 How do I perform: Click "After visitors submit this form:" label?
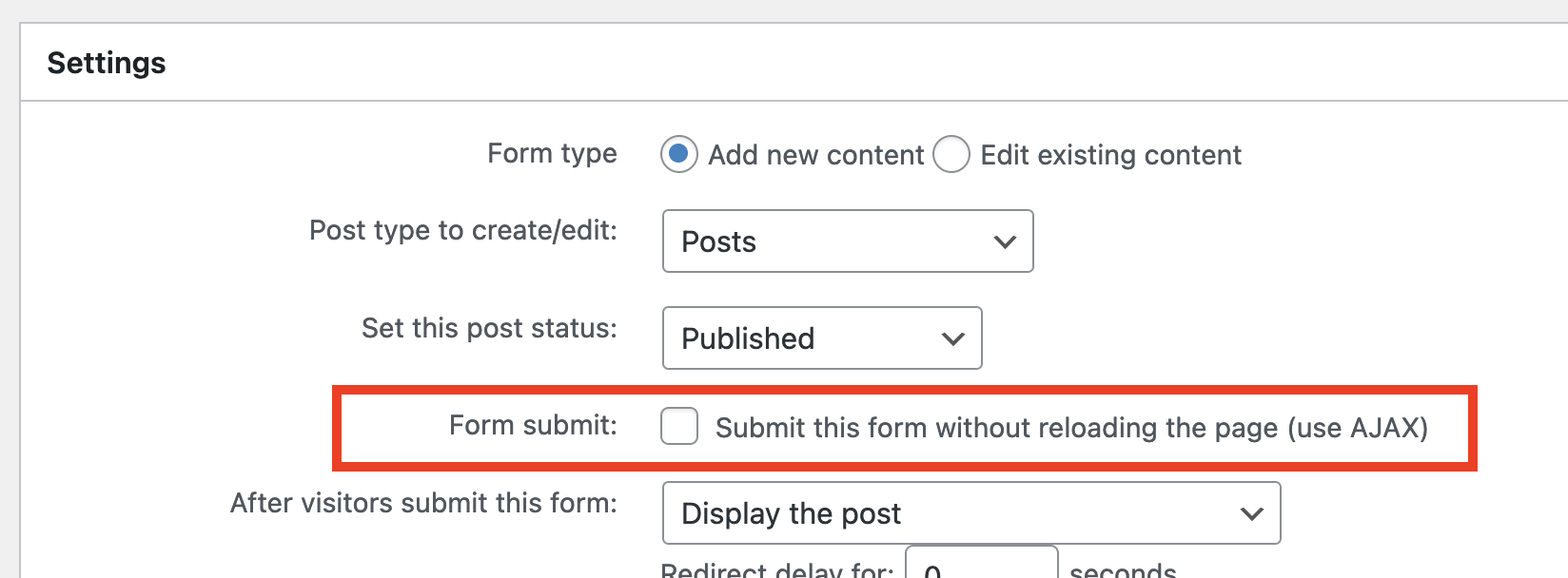pos(423,503)
